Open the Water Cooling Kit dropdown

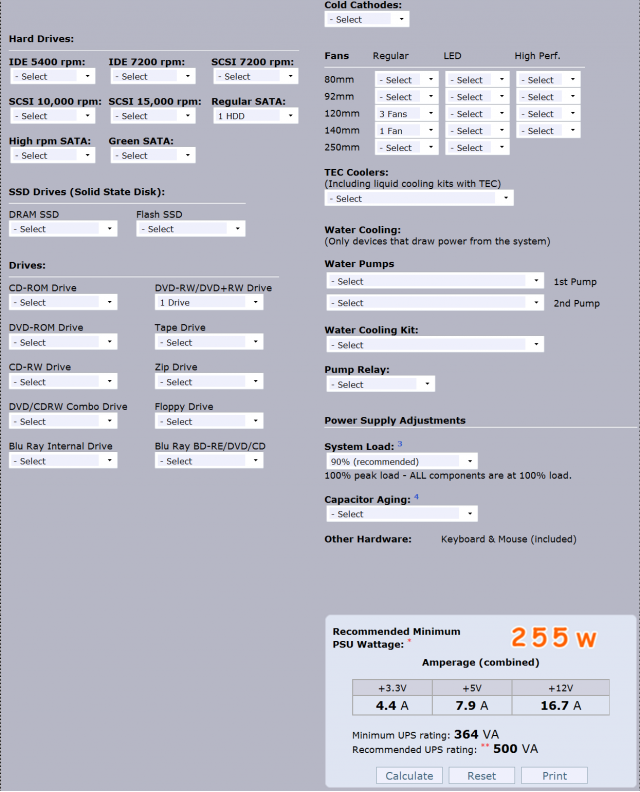pyautogui.click(x=435, y=345)
